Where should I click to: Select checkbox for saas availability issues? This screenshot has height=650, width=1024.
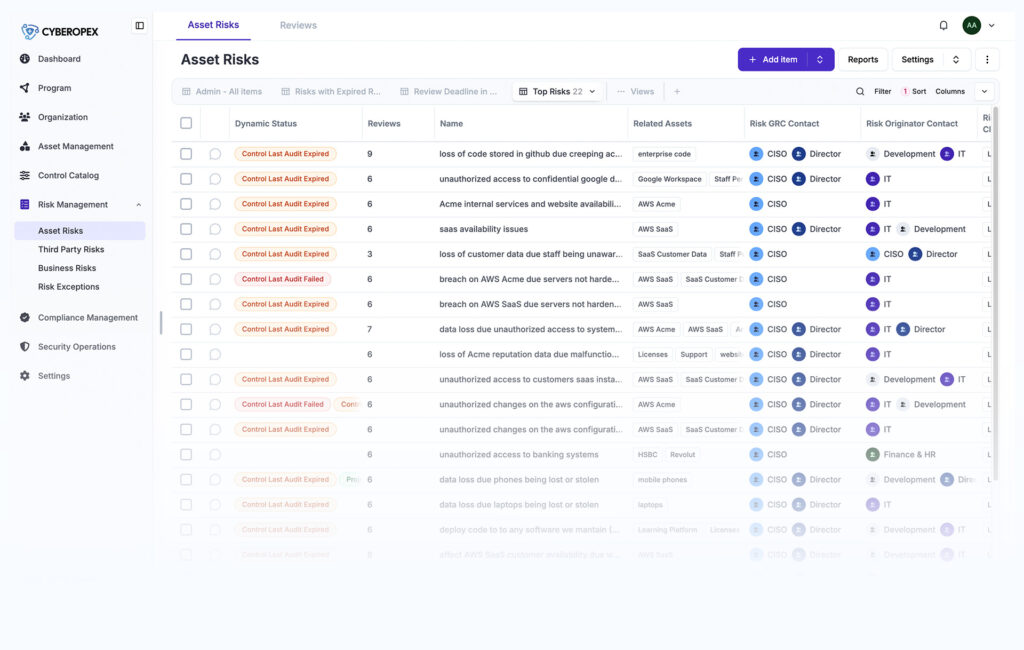(x=186, y=229)
